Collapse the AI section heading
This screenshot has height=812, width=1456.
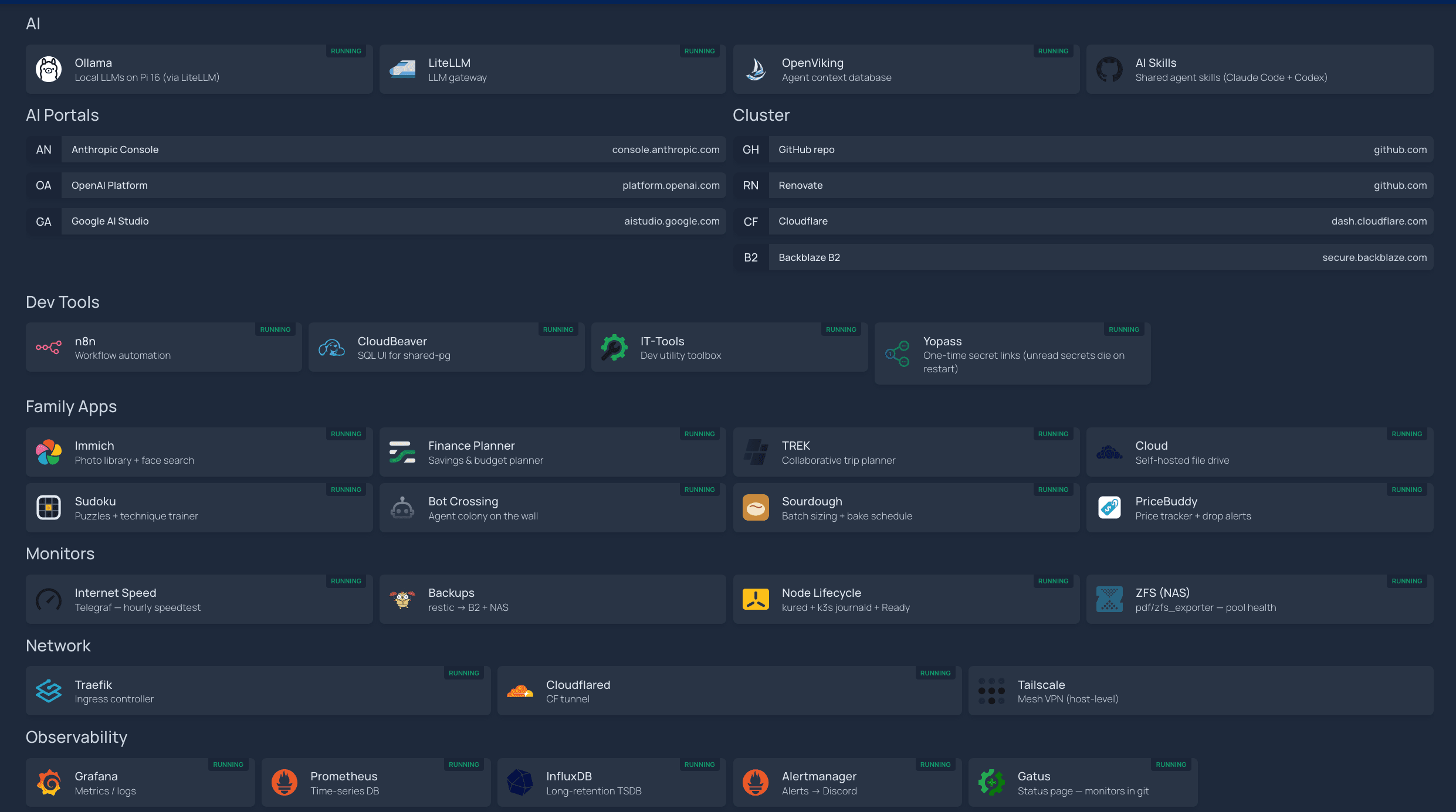point(33,23)
